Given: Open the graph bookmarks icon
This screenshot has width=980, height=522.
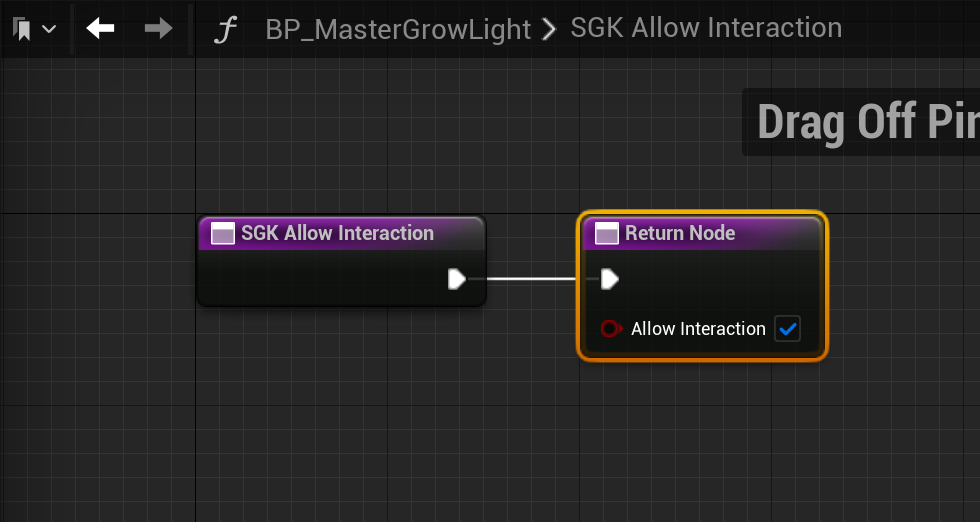Looking at the screenshot, I should pos(22,29).
